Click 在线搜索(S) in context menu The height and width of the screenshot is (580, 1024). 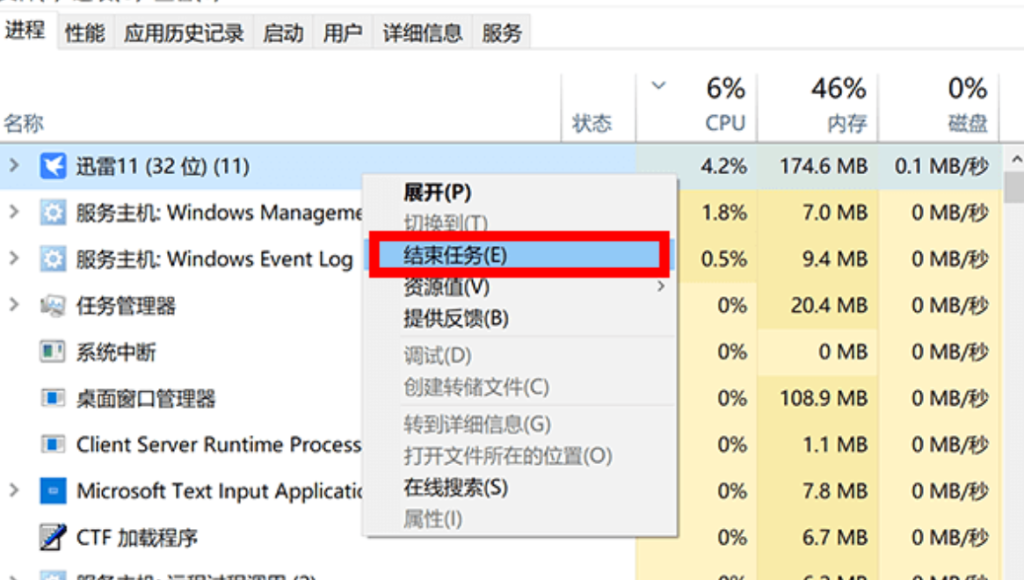pos(455,487)
